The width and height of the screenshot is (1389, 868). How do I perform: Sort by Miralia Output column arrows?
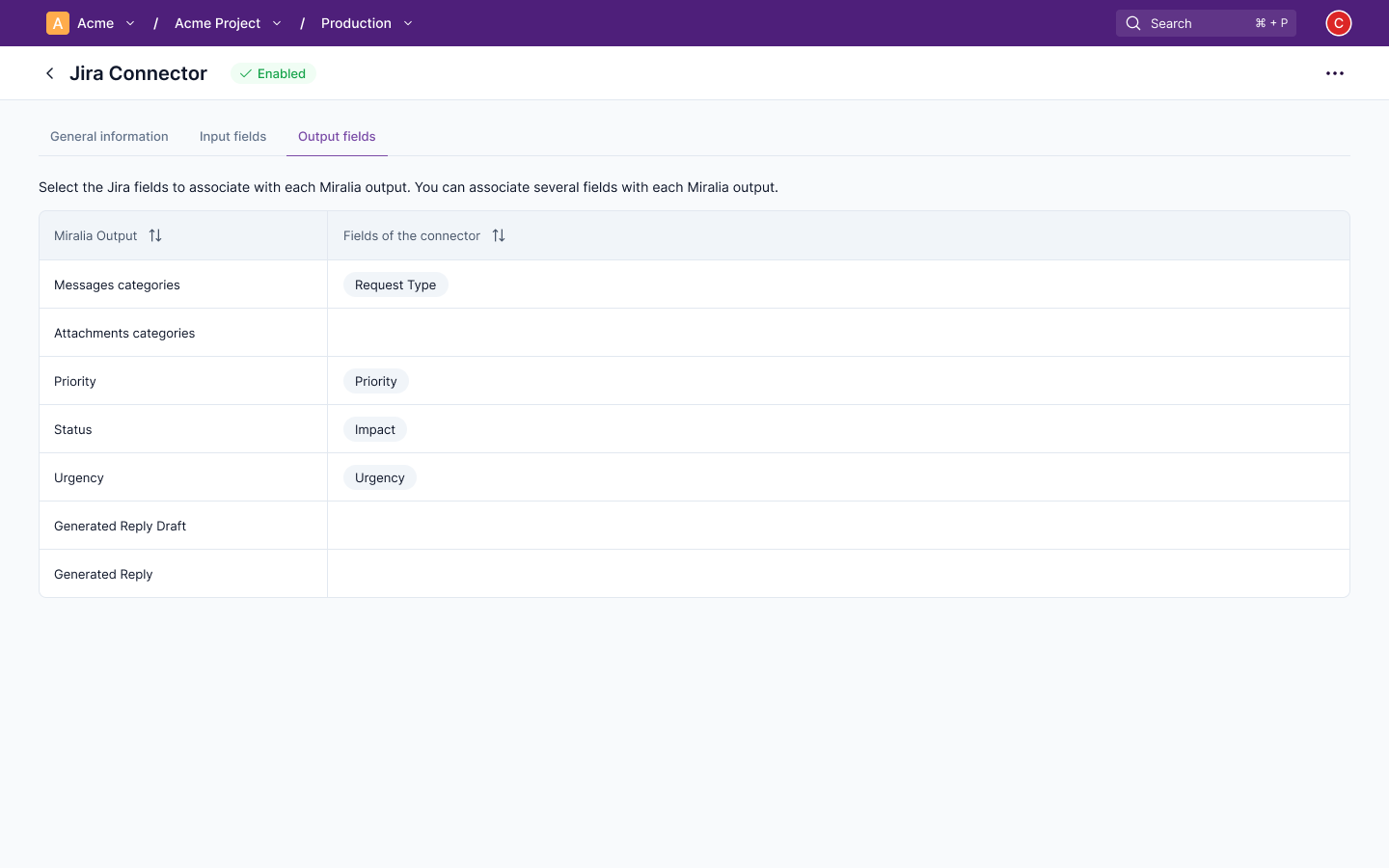pyautogui.click(x=155, y=235)
